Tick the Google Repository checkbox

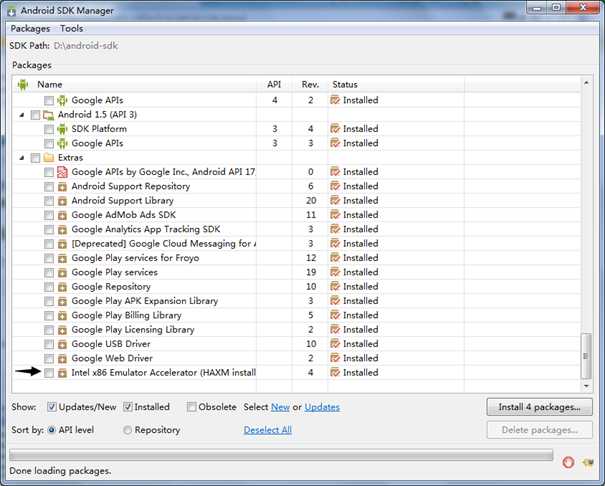(x=49, y=287)
